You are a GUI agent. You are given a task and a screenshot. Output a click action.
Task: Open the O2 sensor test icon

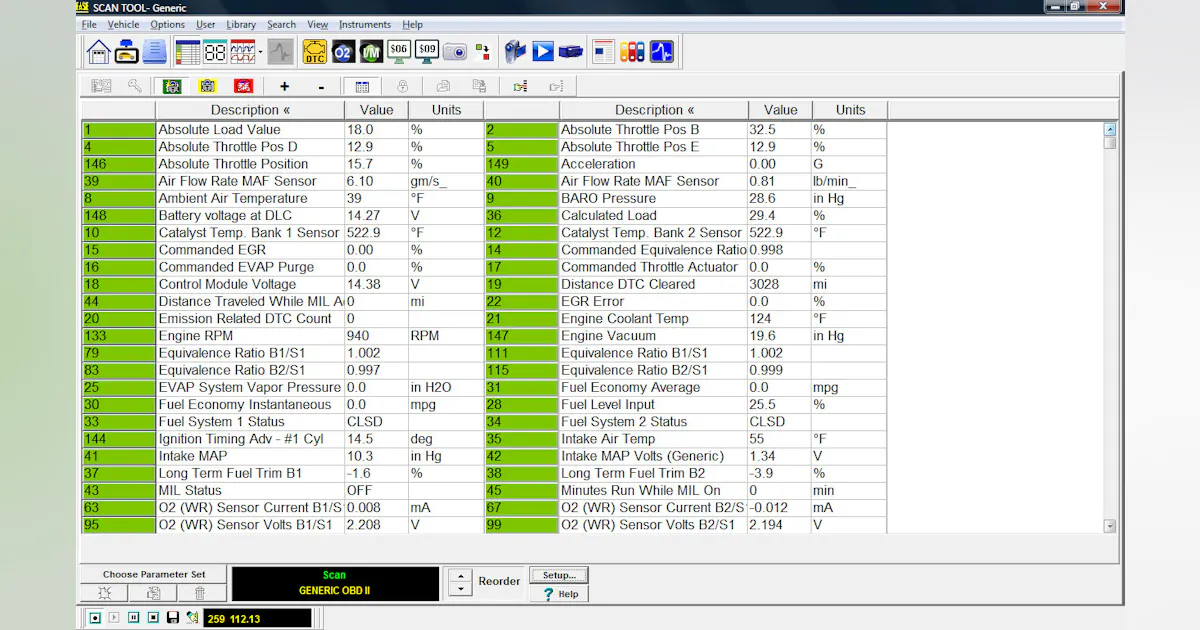point(343,51)
